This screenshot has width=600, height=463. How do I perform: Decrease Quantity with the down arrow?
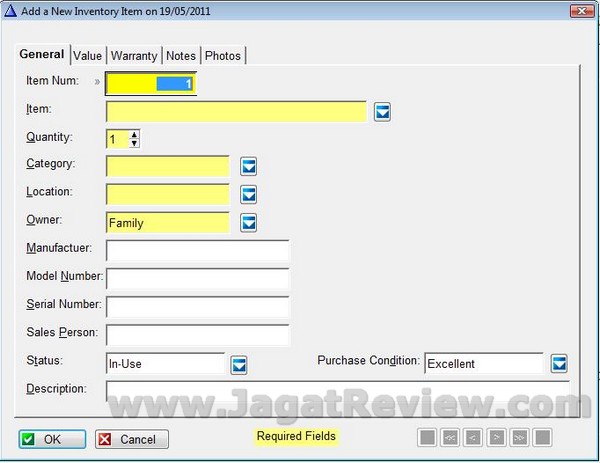click(x=134, y=143)
